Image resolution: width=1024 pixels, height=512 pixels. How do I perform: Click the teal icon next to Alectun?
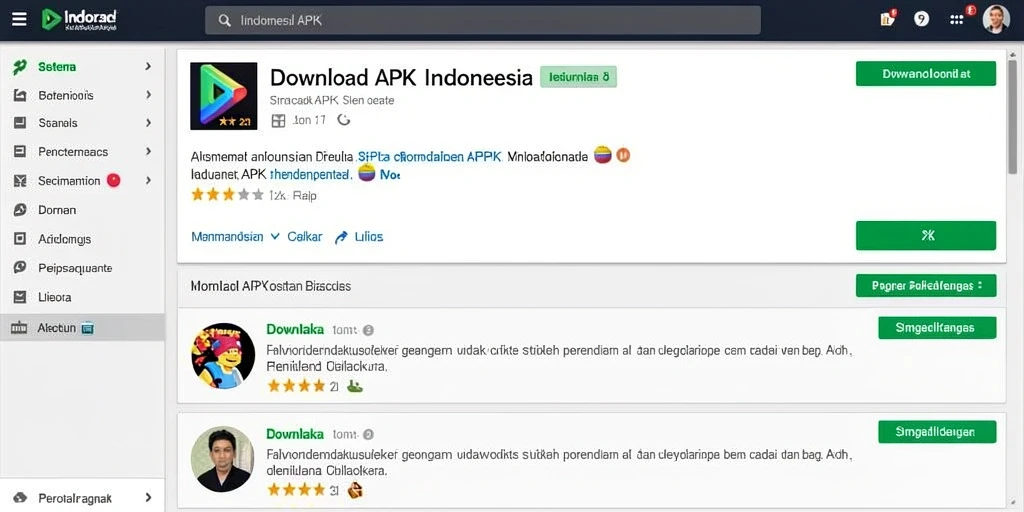(88, 328)
